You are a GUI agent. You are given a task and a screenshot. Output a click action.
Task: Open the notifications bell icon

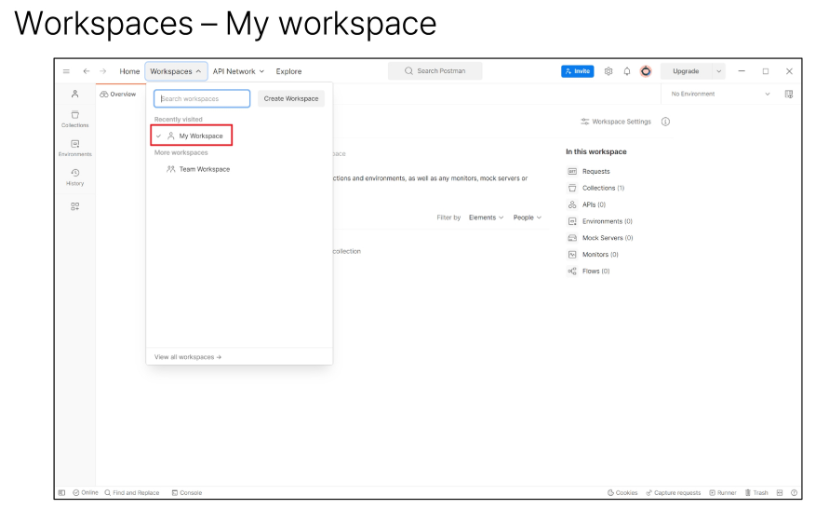627,71
